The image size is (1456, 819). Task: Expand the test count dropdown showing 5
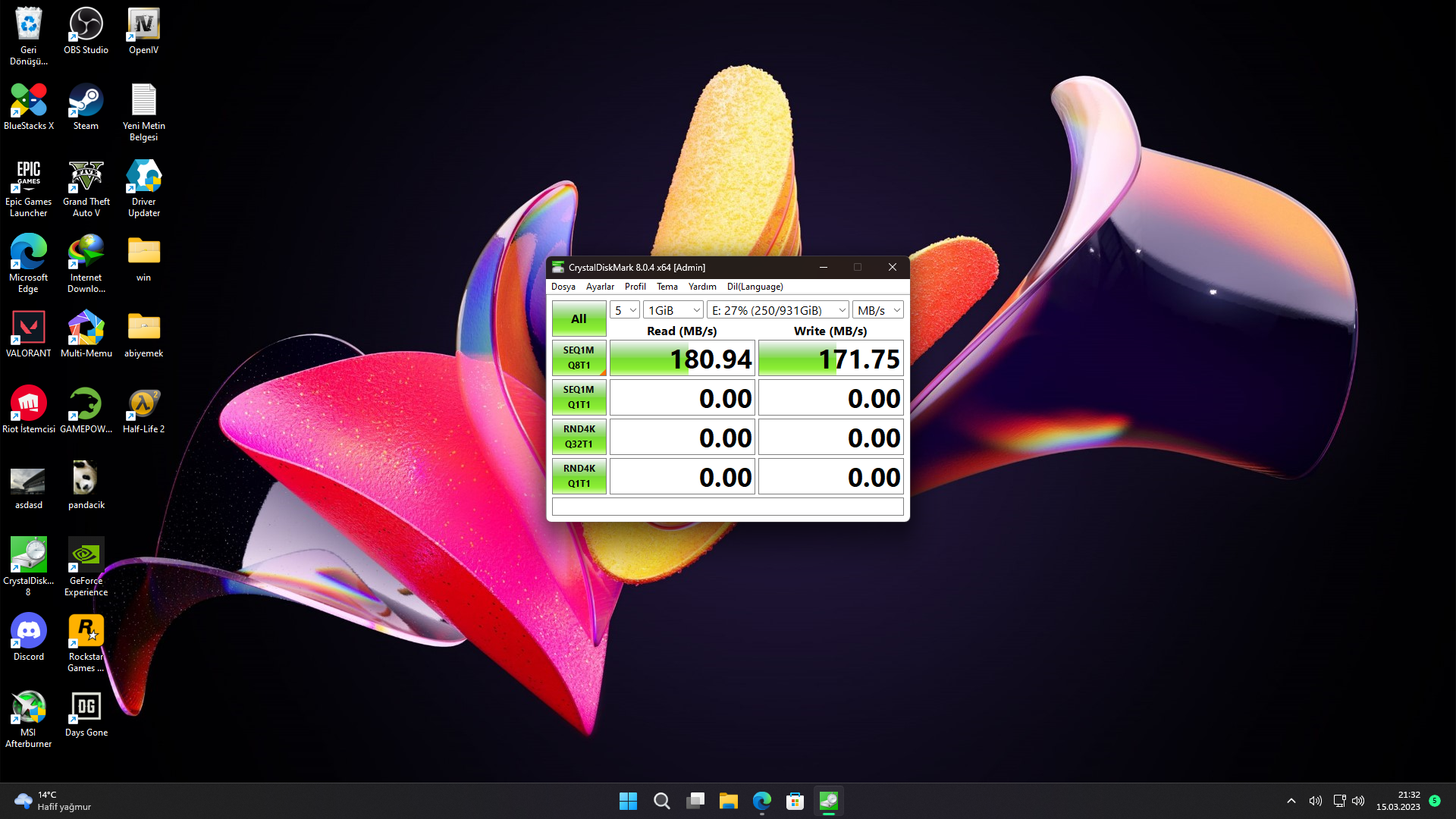(625, 310)
